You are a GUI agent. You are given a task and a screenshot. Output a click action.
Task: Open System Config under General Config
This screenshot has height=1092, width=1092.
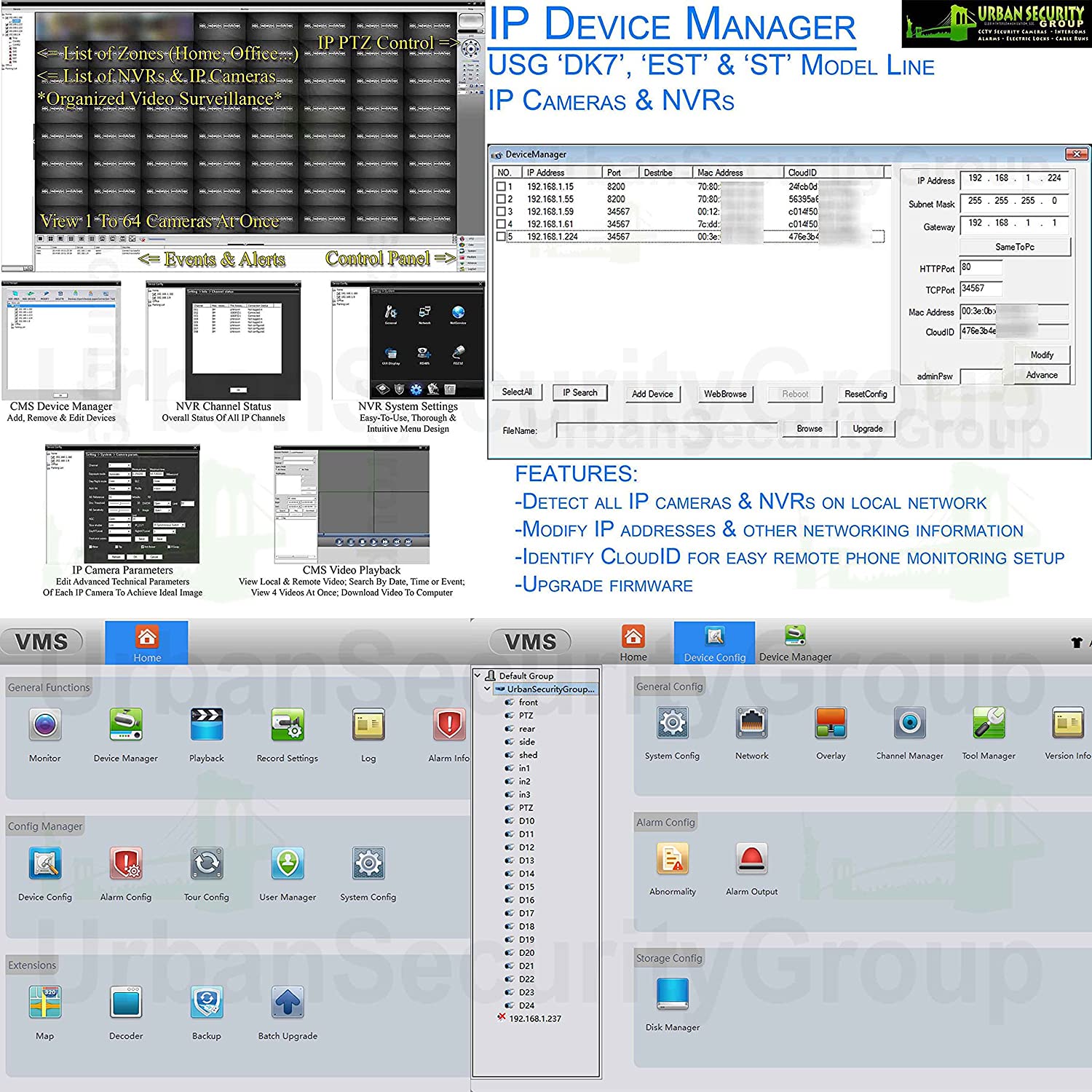(x=673, y=723)
